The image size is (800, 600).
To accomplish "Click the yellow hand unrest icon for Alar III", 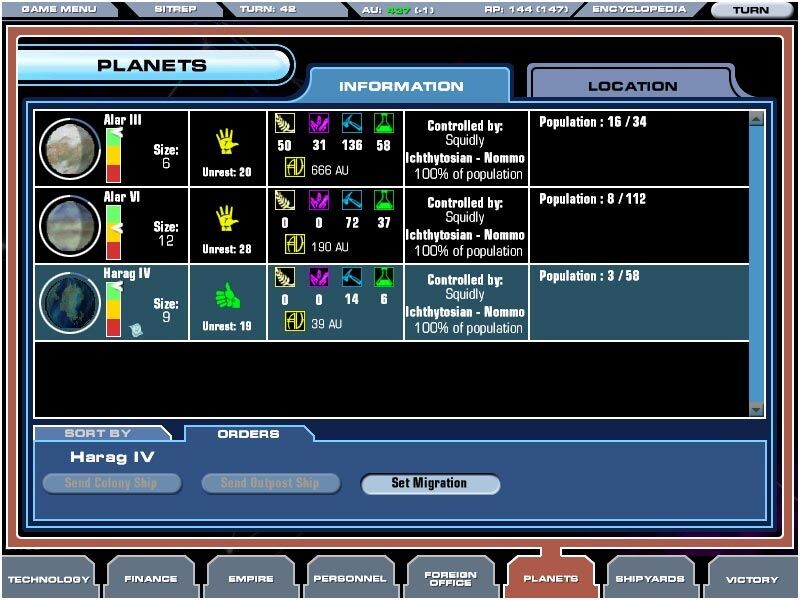I will [x=227, y=140].
